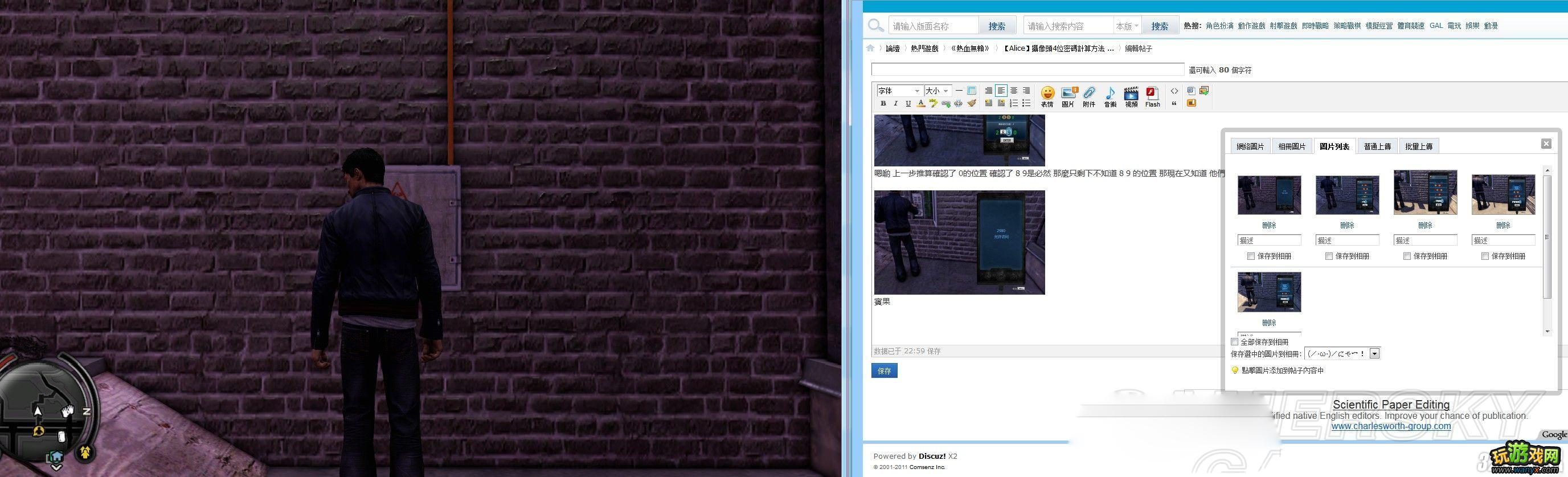The width and height of the screenshot is (1568, 477).
Task: Close the image upload dialog
Action: [x=1546, y=144]
